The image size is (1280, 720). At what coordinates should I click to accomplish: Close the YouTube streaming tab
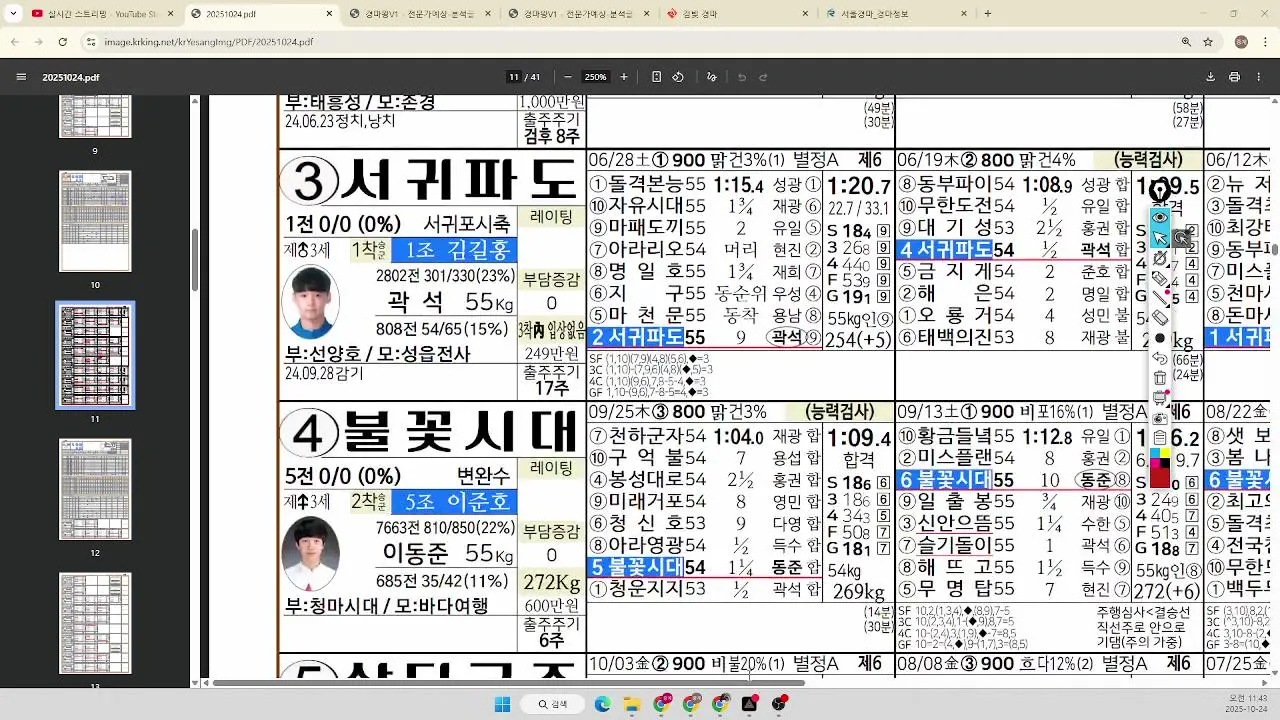(x=171, y=14)
